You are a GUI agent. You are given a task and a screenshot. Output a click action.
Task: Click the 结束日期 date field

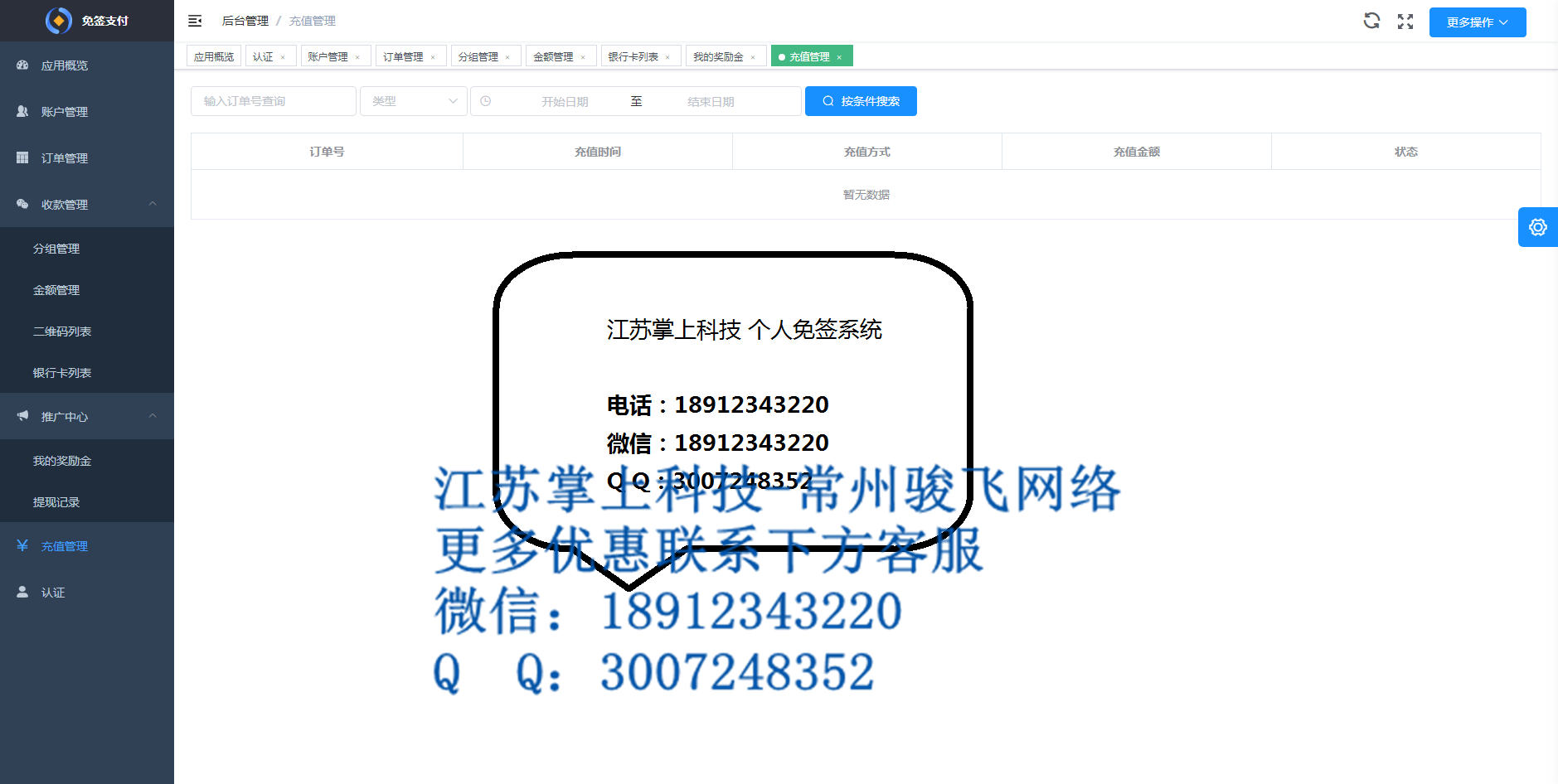click(x=711, y=101)
